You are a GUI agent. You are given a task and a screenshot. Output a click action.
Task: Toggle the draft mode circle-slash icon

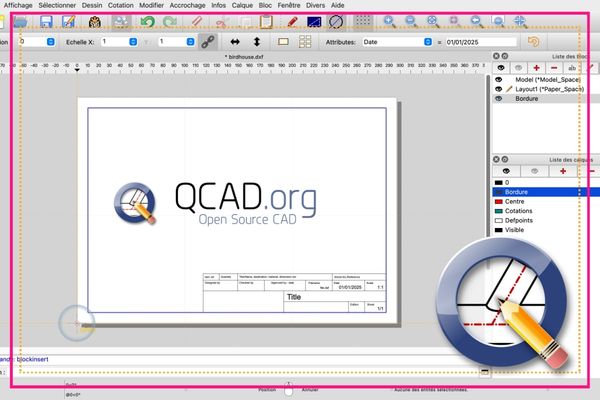(336, 21)
